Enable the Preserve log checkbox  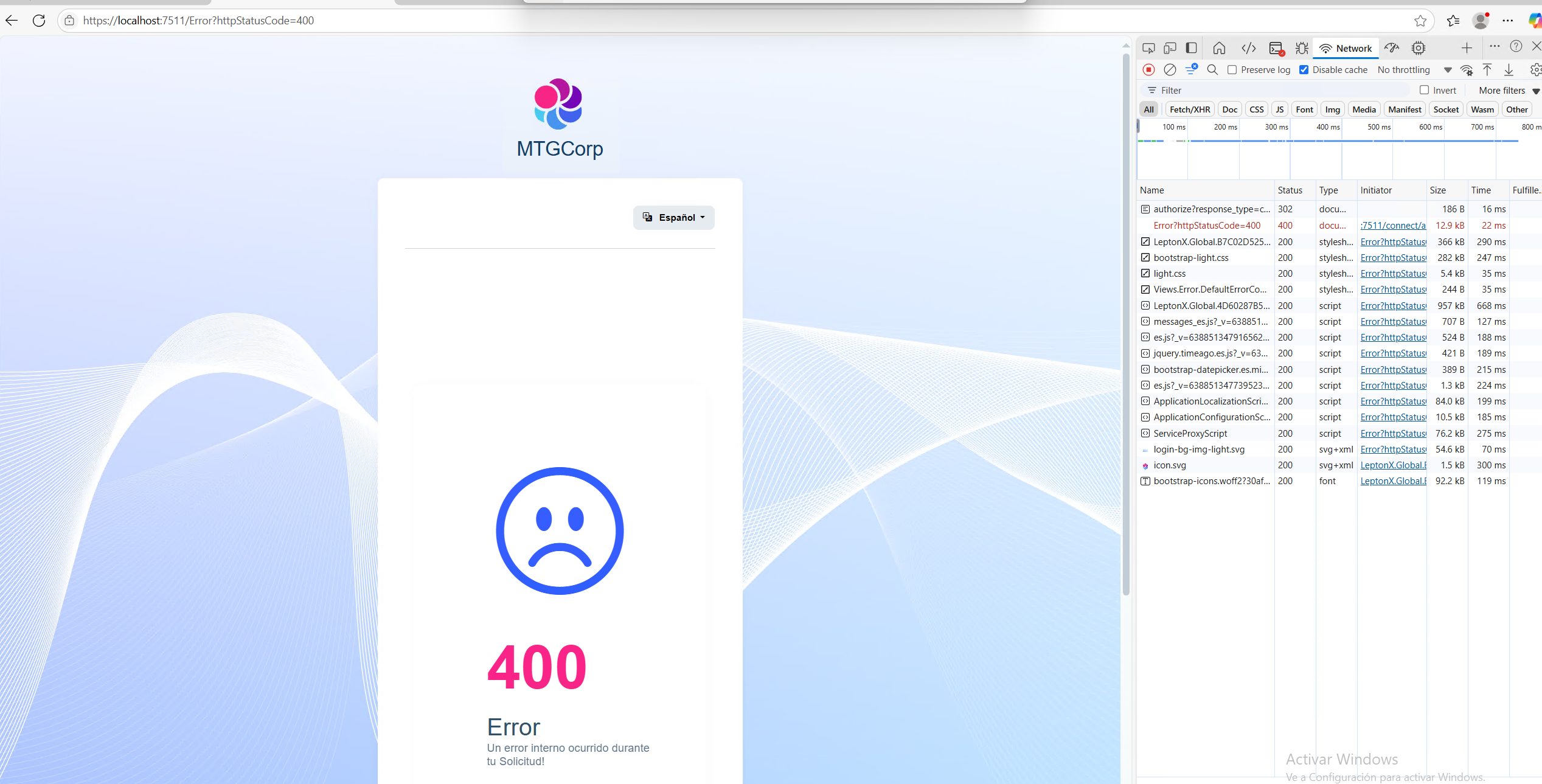(x=1232, y=70)
